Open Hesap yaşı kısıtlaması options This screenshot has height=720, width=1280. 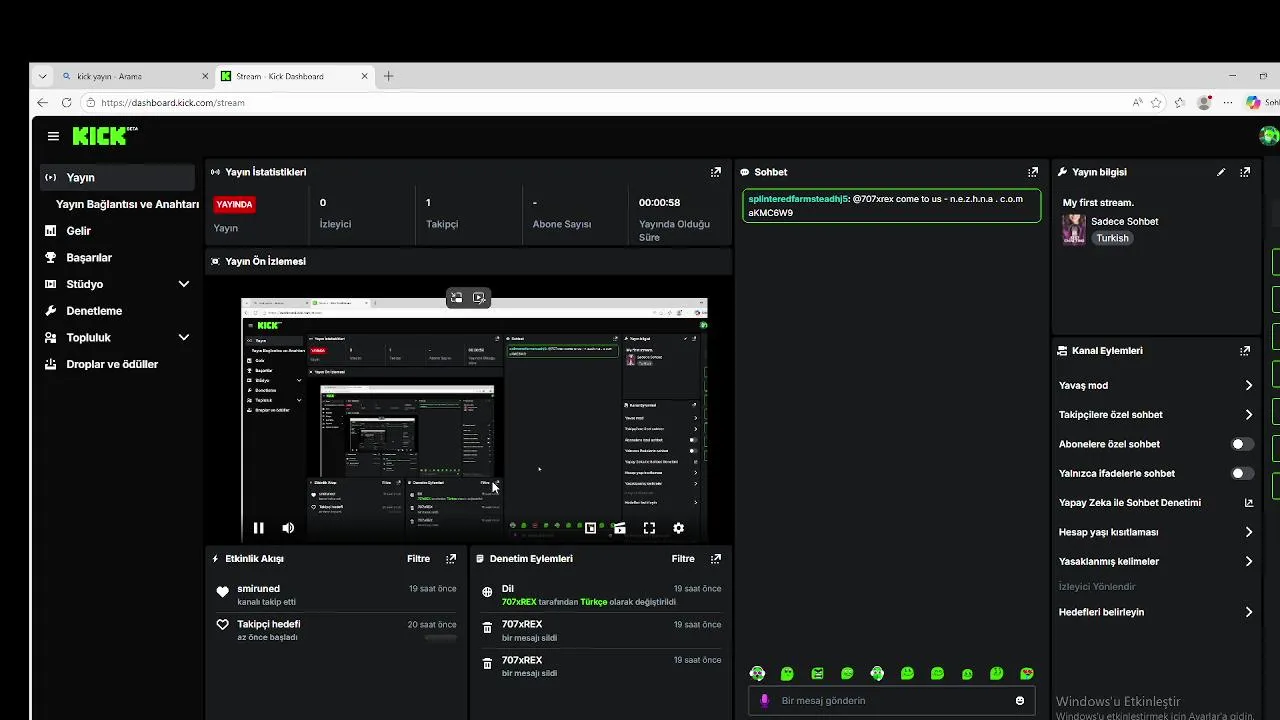1156,532
